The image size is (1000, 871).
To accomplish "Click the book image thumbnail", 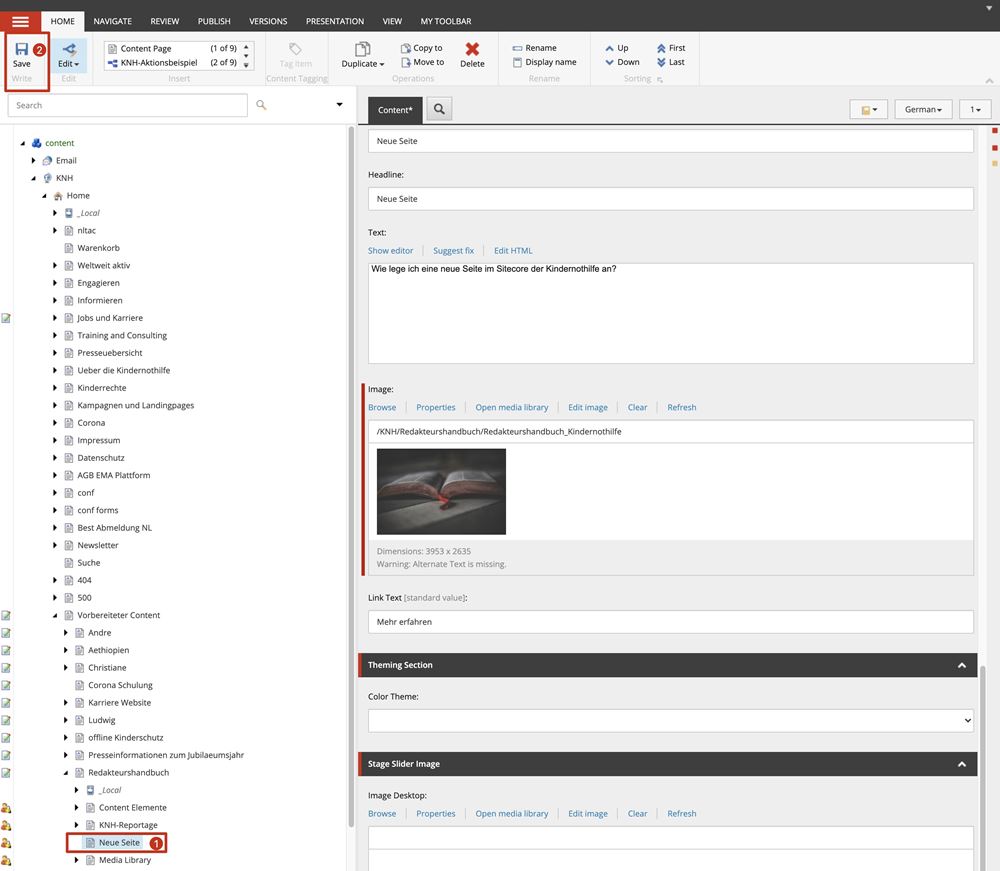I will point(441,491).
